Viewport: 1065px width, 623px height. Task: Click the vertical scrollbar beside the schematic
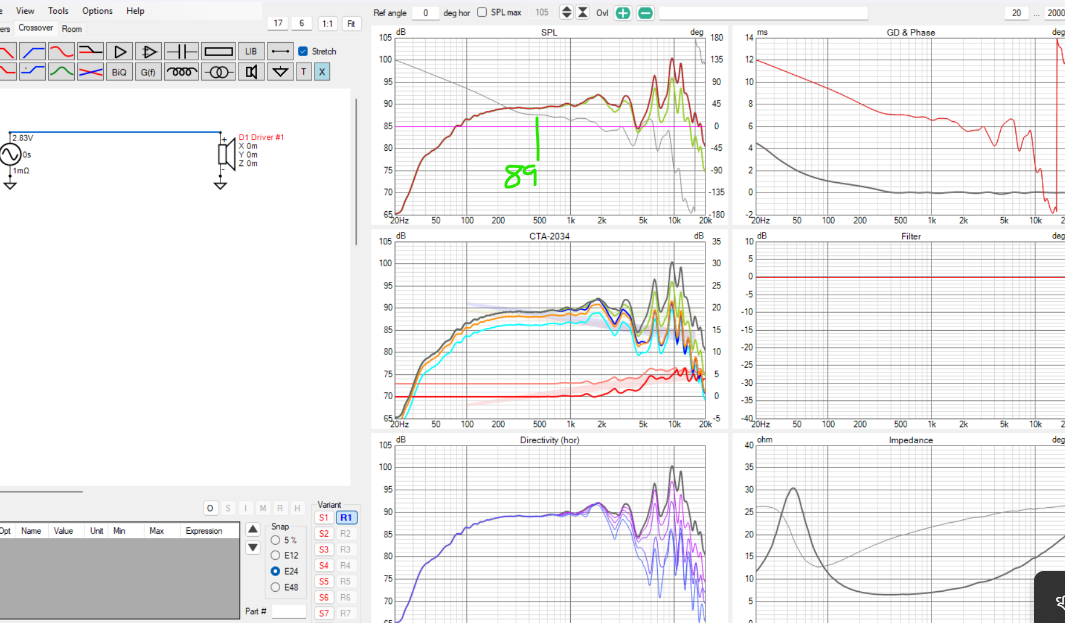pyautogui.click(x=356, y=172)
